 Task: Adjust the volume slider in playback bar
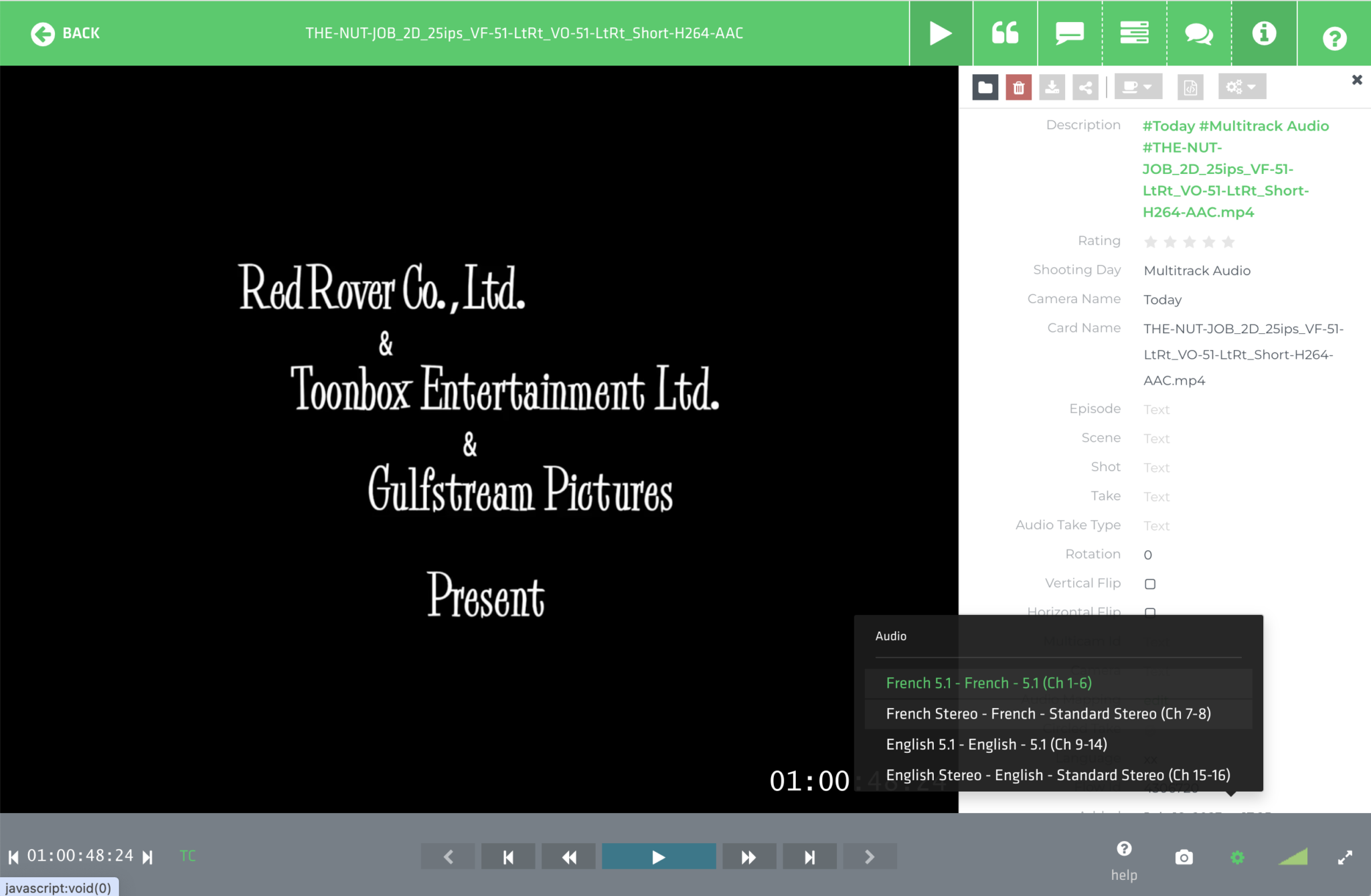point(1293,857)
